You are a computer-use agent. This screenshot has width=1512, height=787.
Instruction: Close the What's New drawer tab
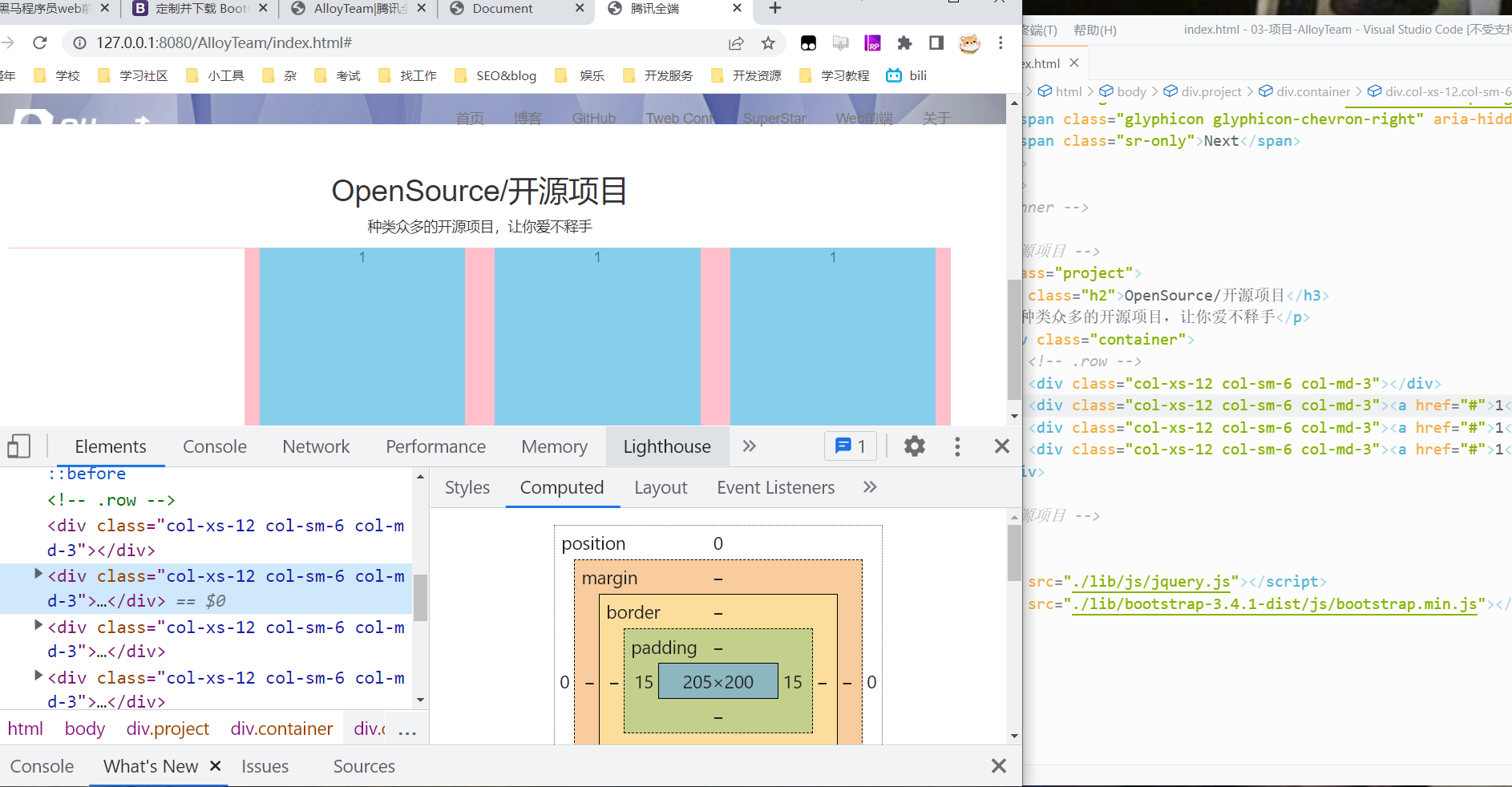(x=215, y=766)
